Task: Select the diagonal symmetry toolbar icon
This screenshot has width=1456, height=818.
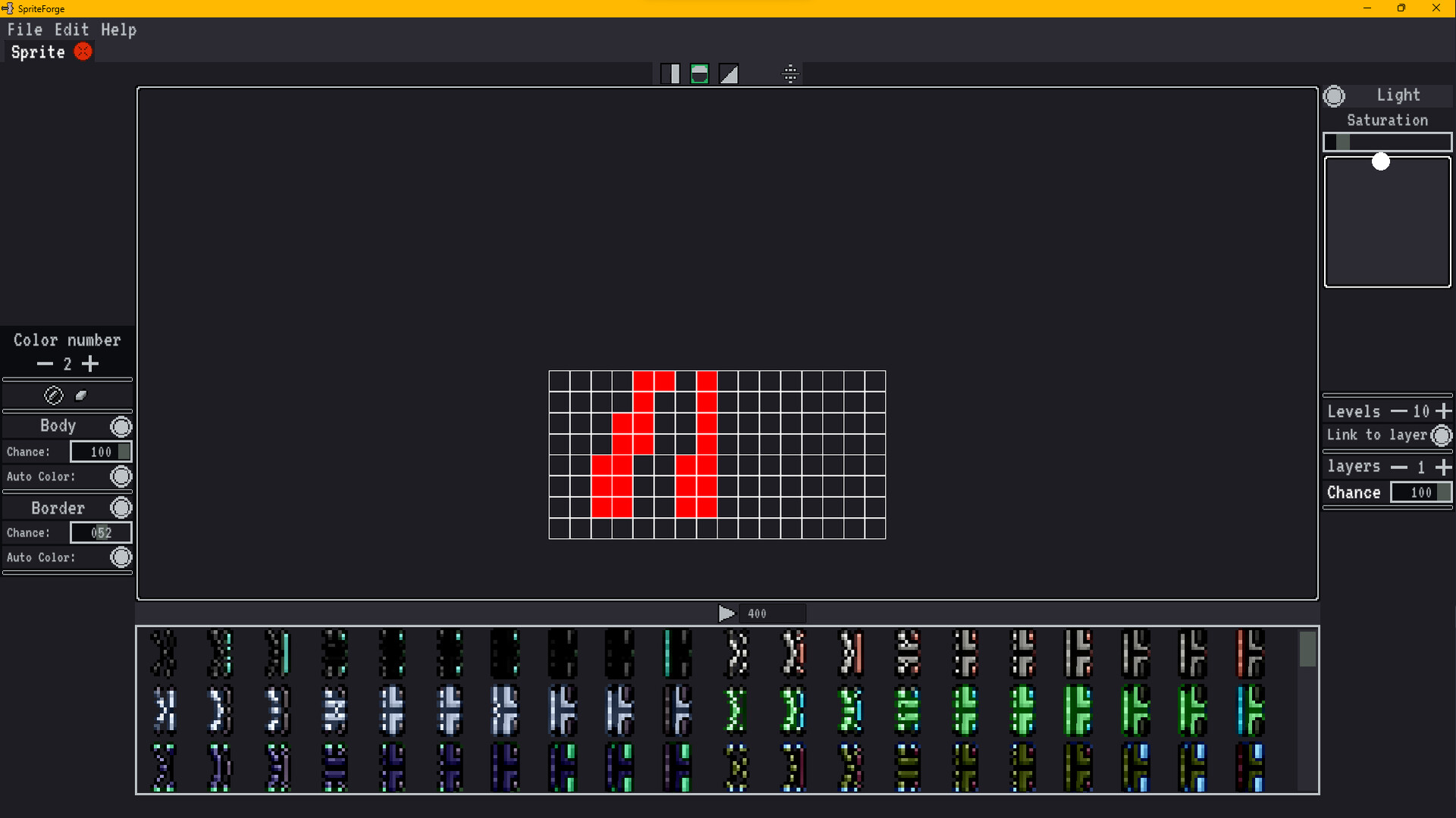Action: (728, 74)
